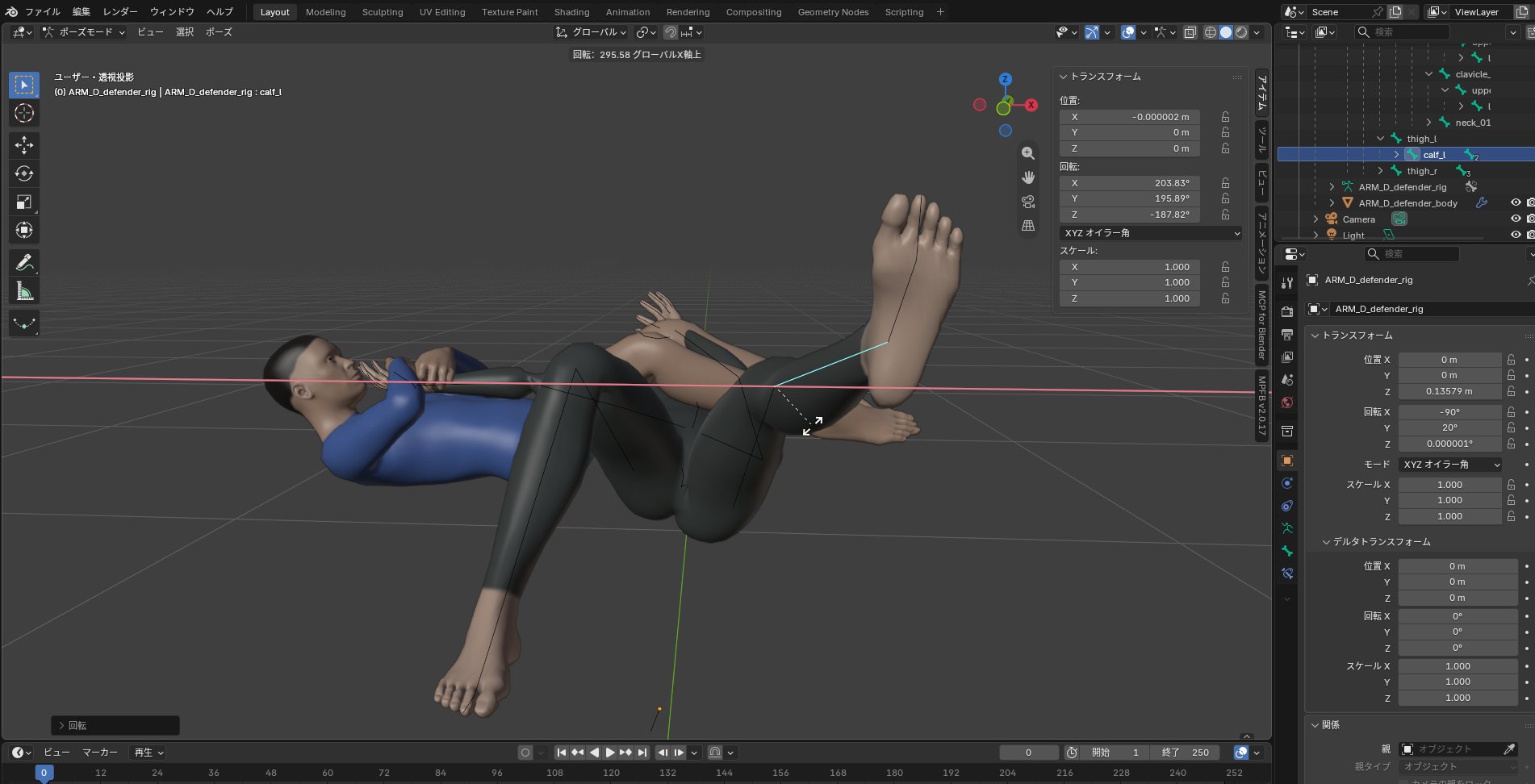Toggle visibility of ARM_D_defender_body

point(1516,203)
